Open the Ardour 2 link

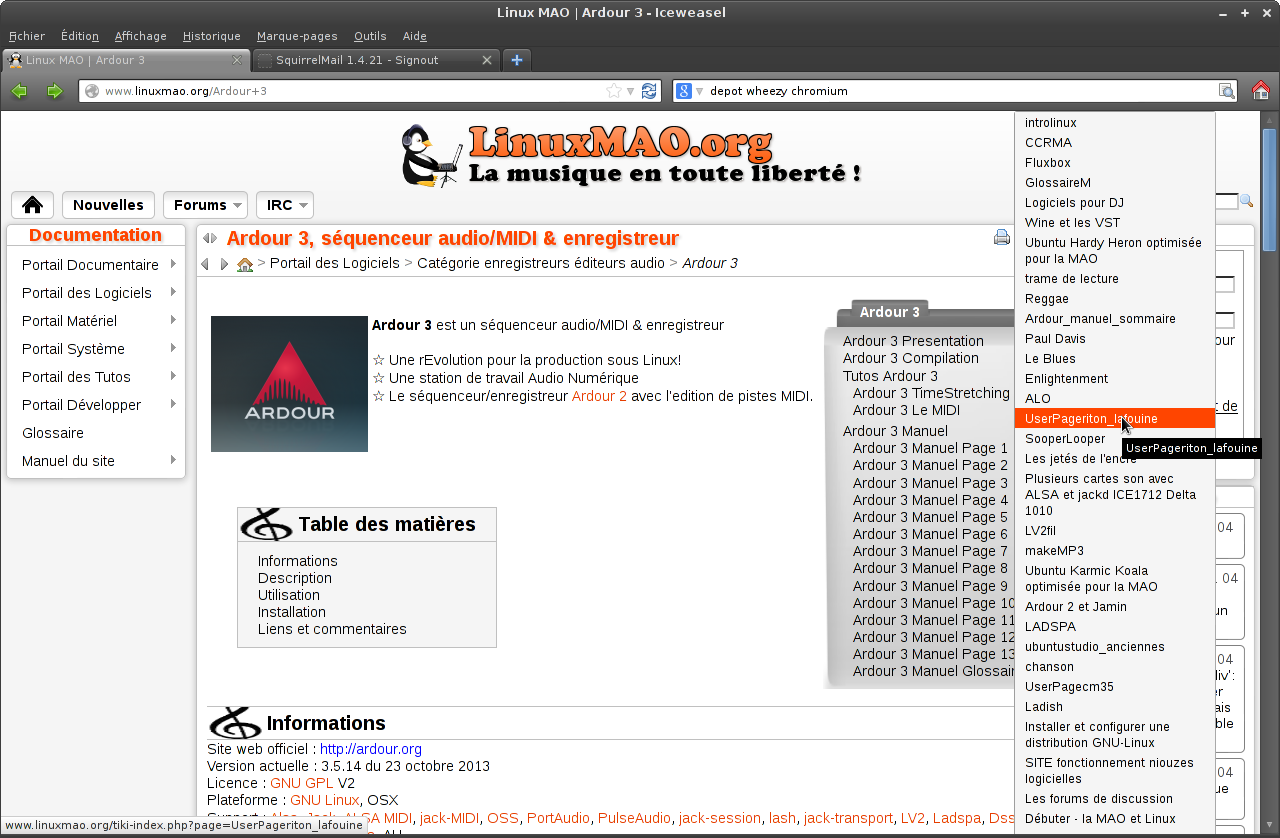pos(599,396)
